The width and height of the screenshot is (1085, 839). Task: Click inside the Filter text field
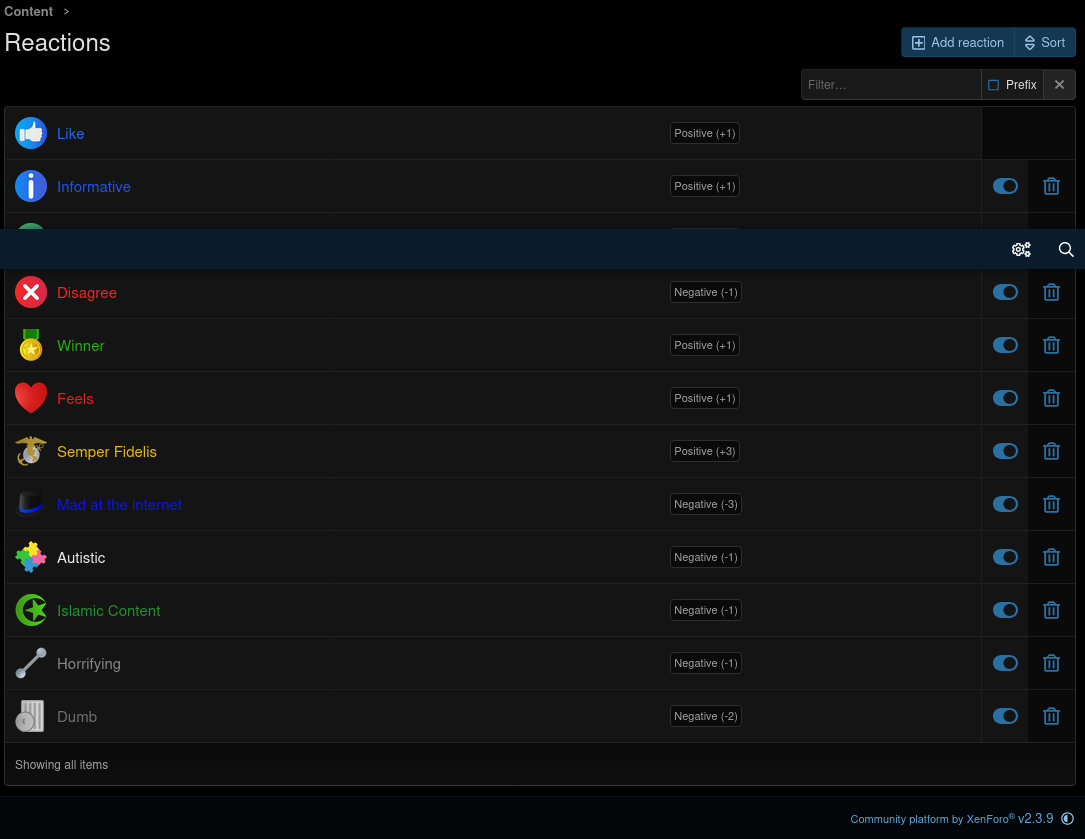890,85
